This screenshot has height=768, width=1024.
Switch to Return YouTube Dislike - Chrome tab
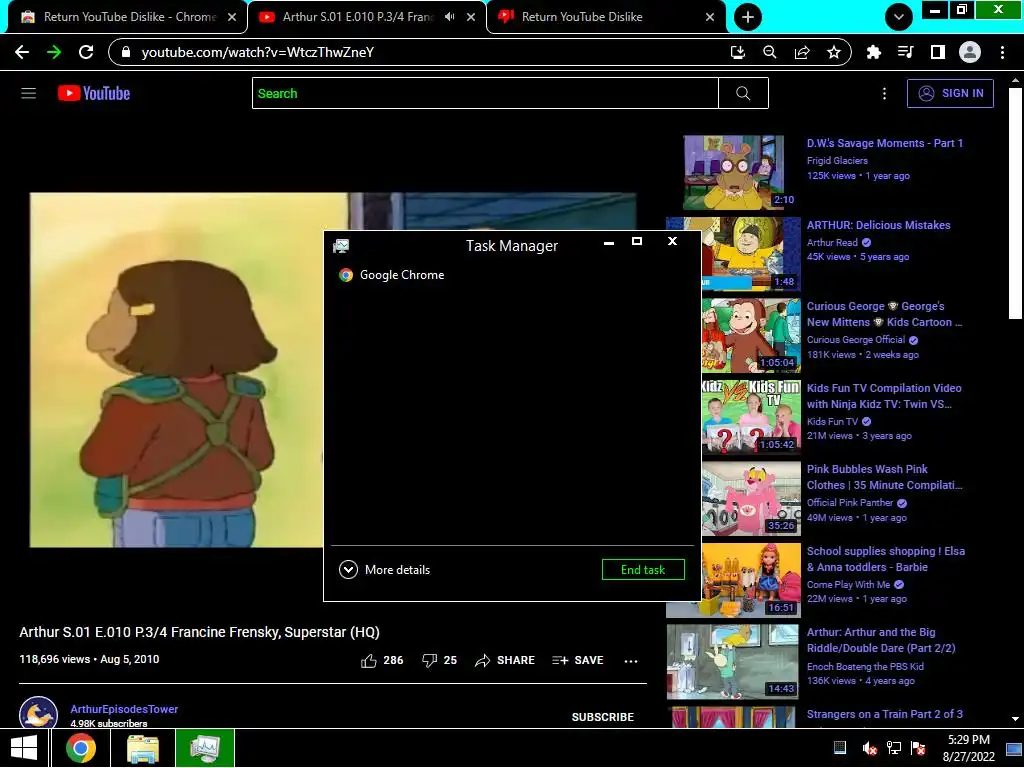pos(129,17)
